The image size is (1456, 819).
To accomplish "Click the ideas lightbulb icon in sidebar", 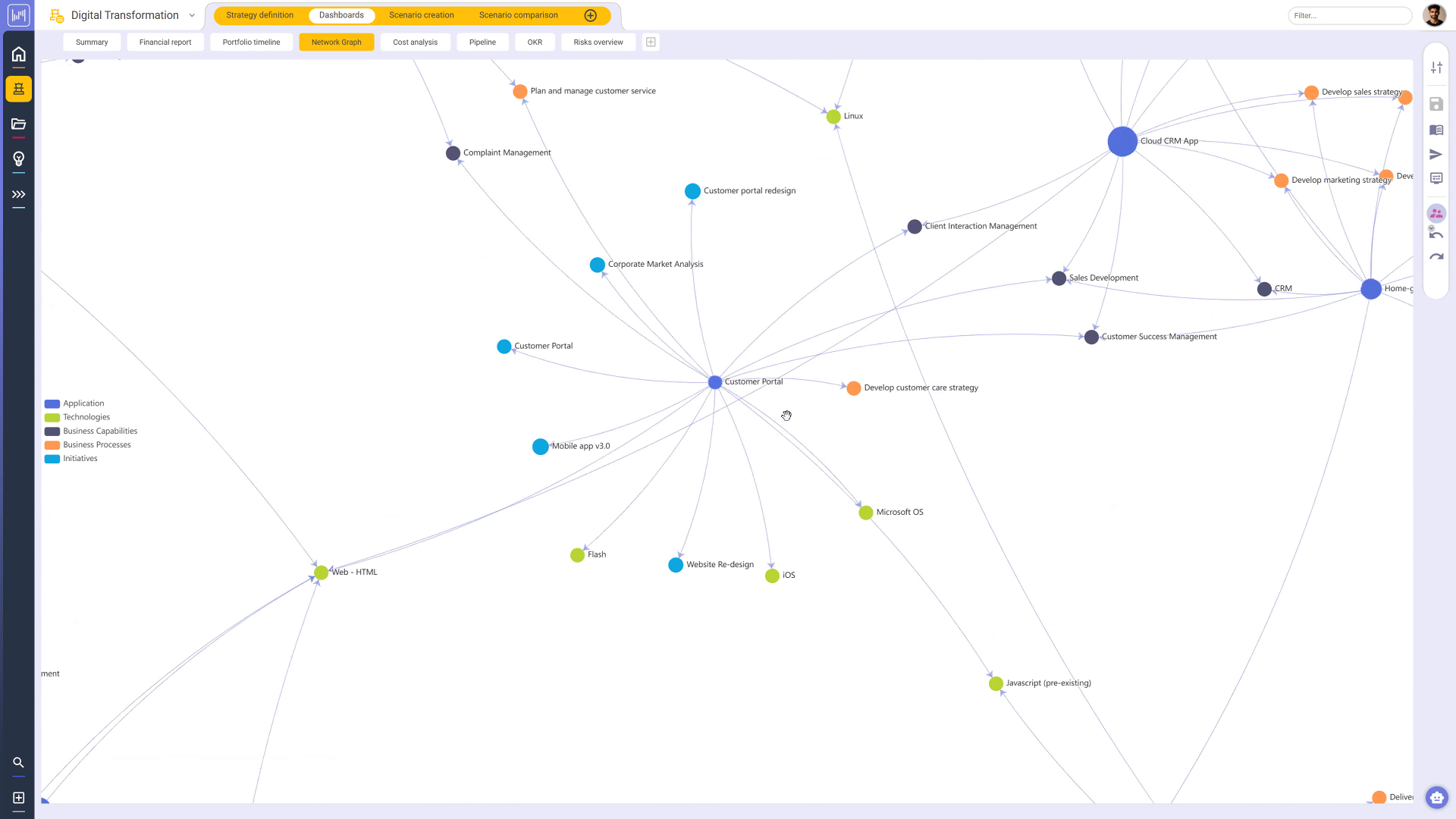I will [x=18, y=158].
